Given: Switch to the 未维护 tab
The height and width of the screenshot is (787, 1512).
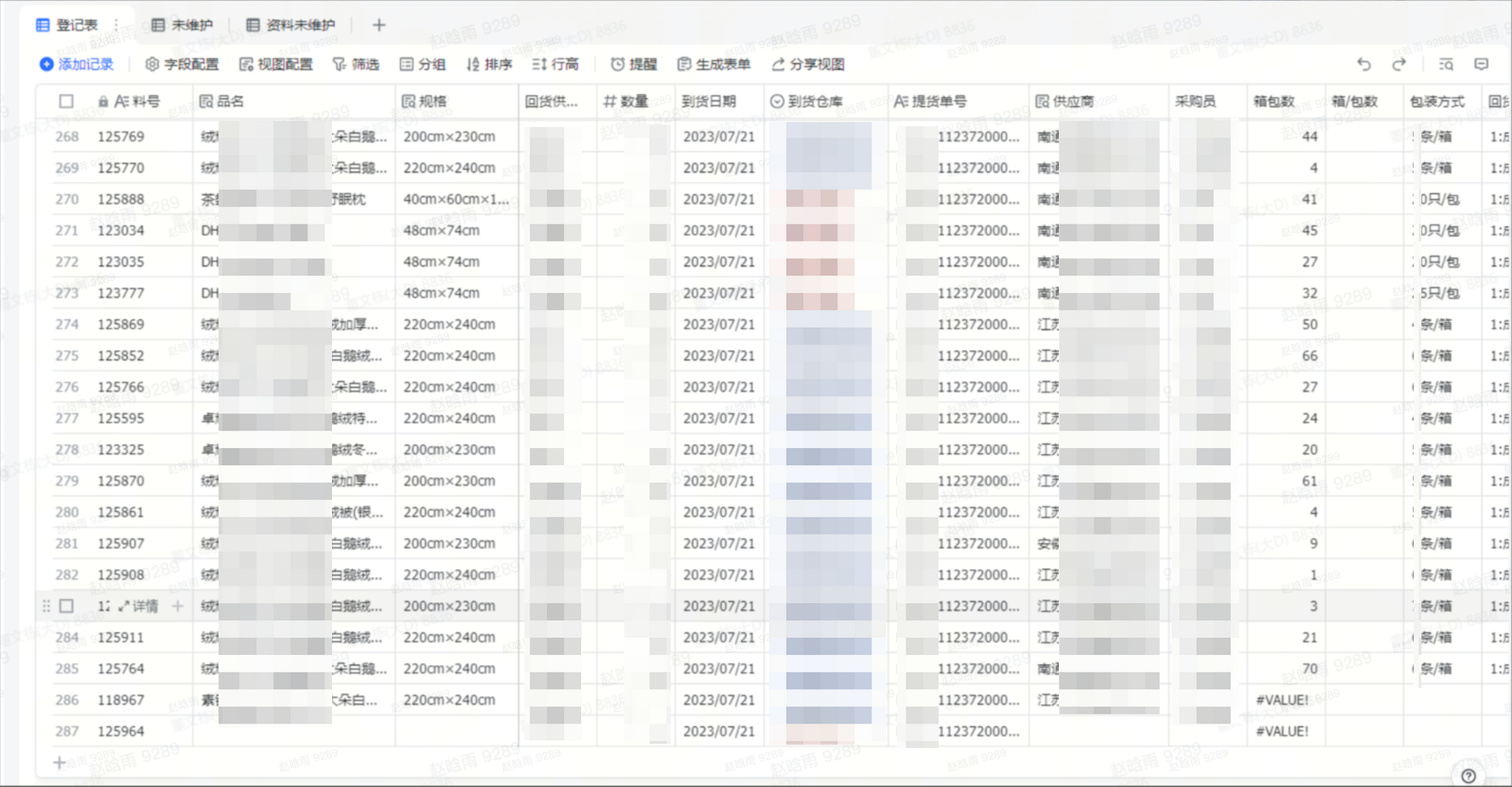Looking at the screenshot, I should (182, 25).
